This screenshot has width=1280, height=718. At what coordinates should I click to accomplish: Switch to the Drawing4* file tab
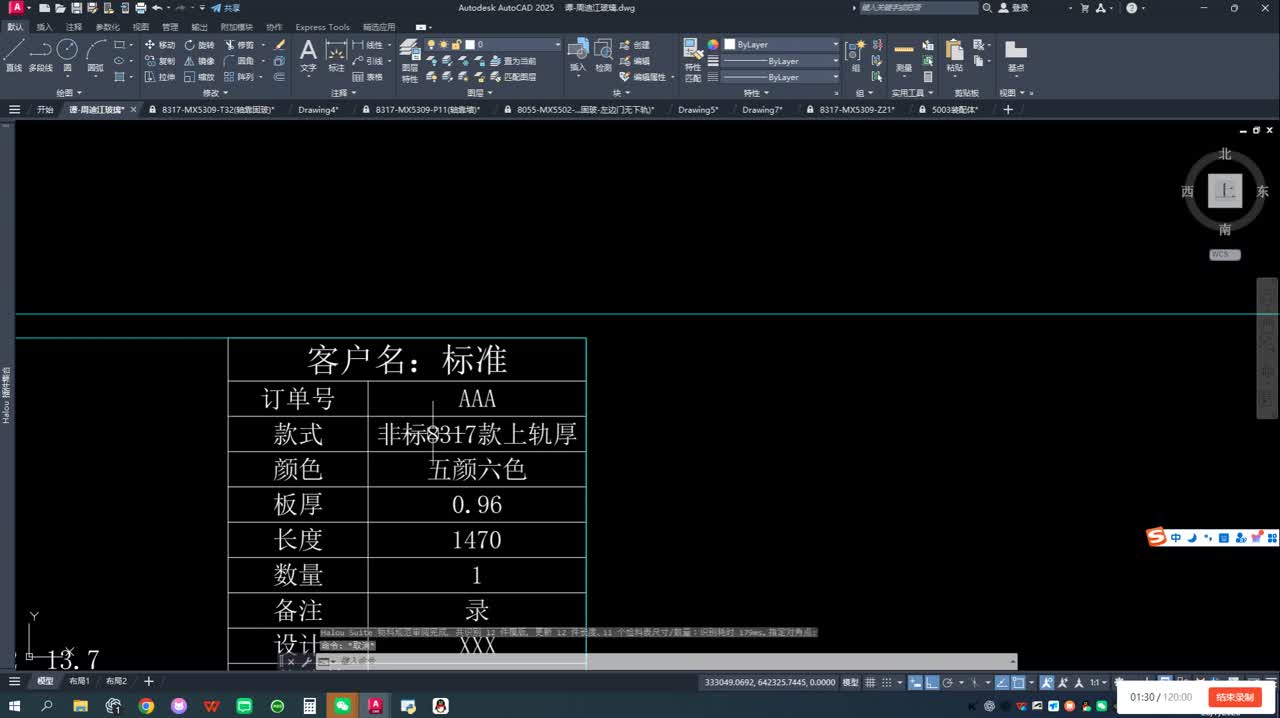click(318, 110)
